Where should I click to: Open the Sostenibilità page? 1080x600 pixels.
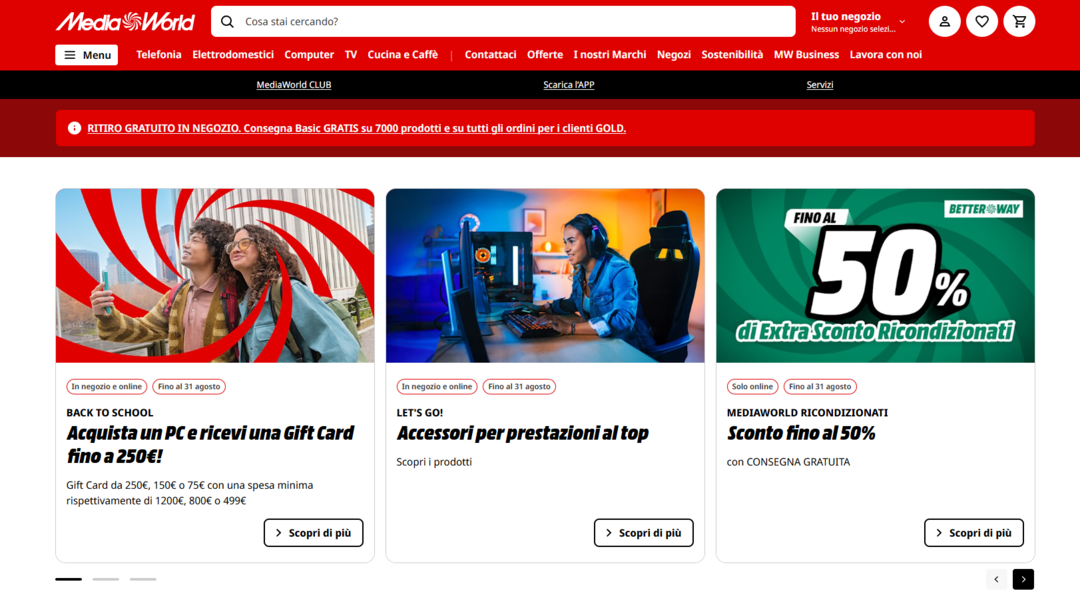[732, 54]
